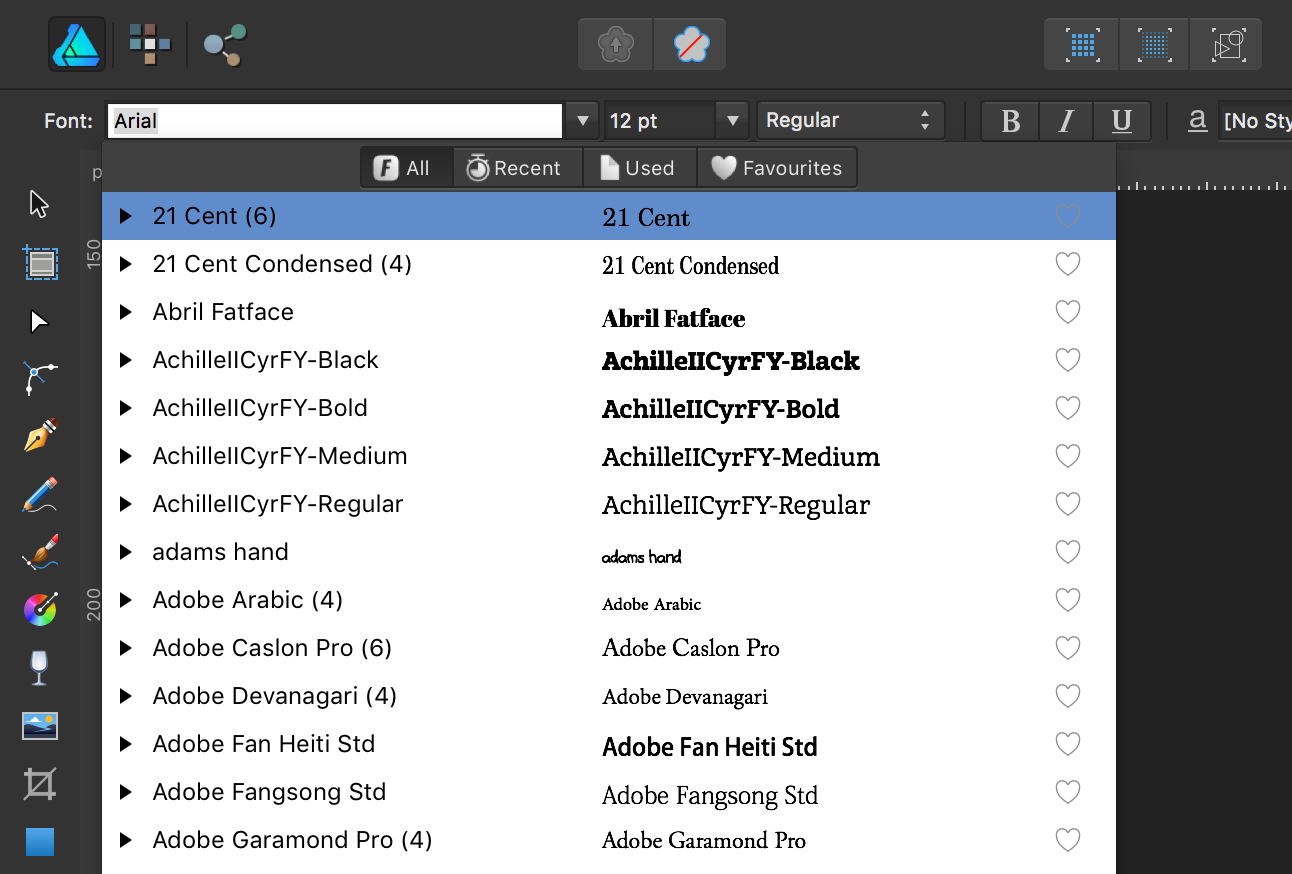The width and height of the screenshot is (1292, 874).
Task: Choose the AchilleIICyrFY-Medium font name
Action: [280, 456]
